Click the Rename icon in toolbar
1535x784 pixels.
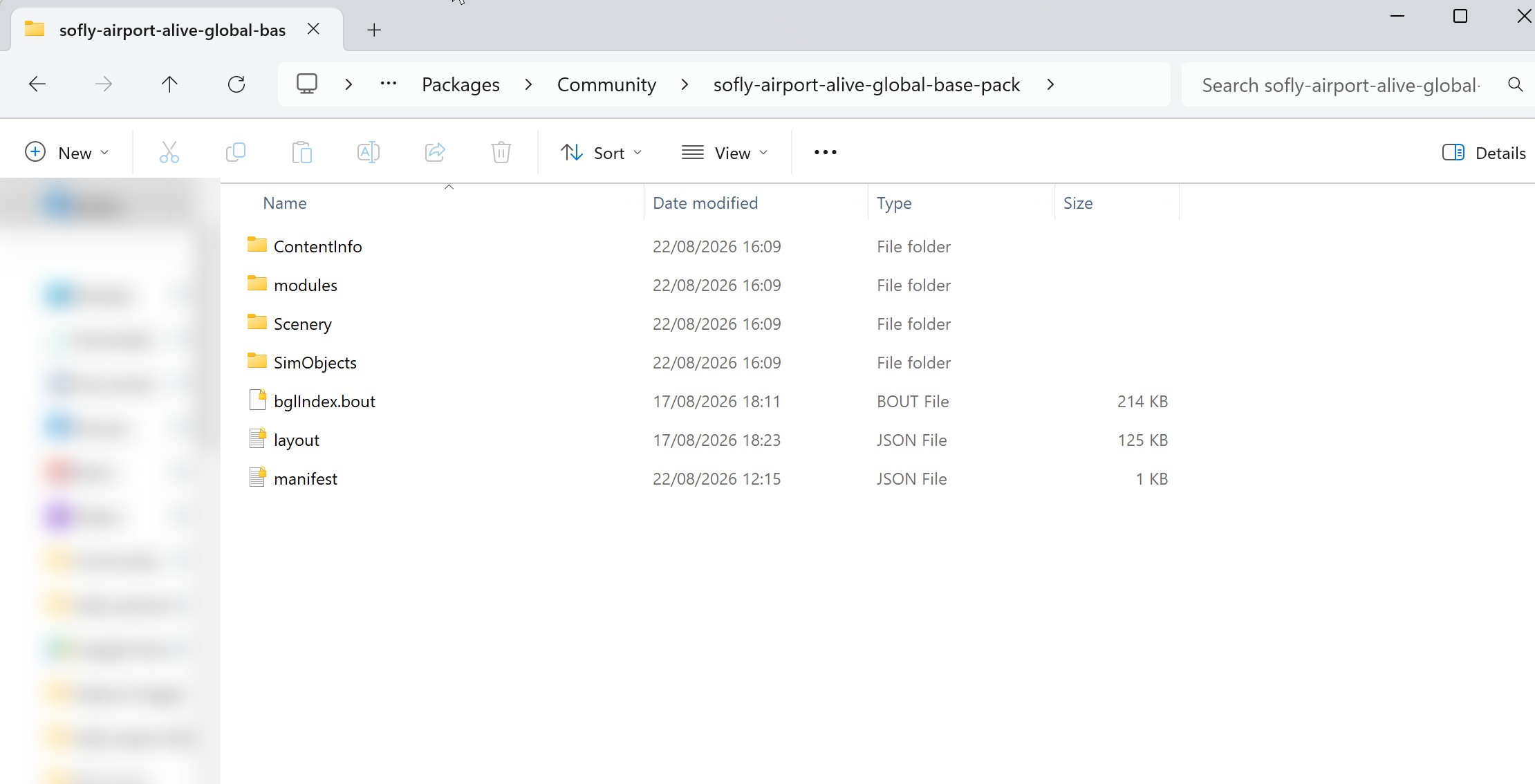tap(369, 152)
